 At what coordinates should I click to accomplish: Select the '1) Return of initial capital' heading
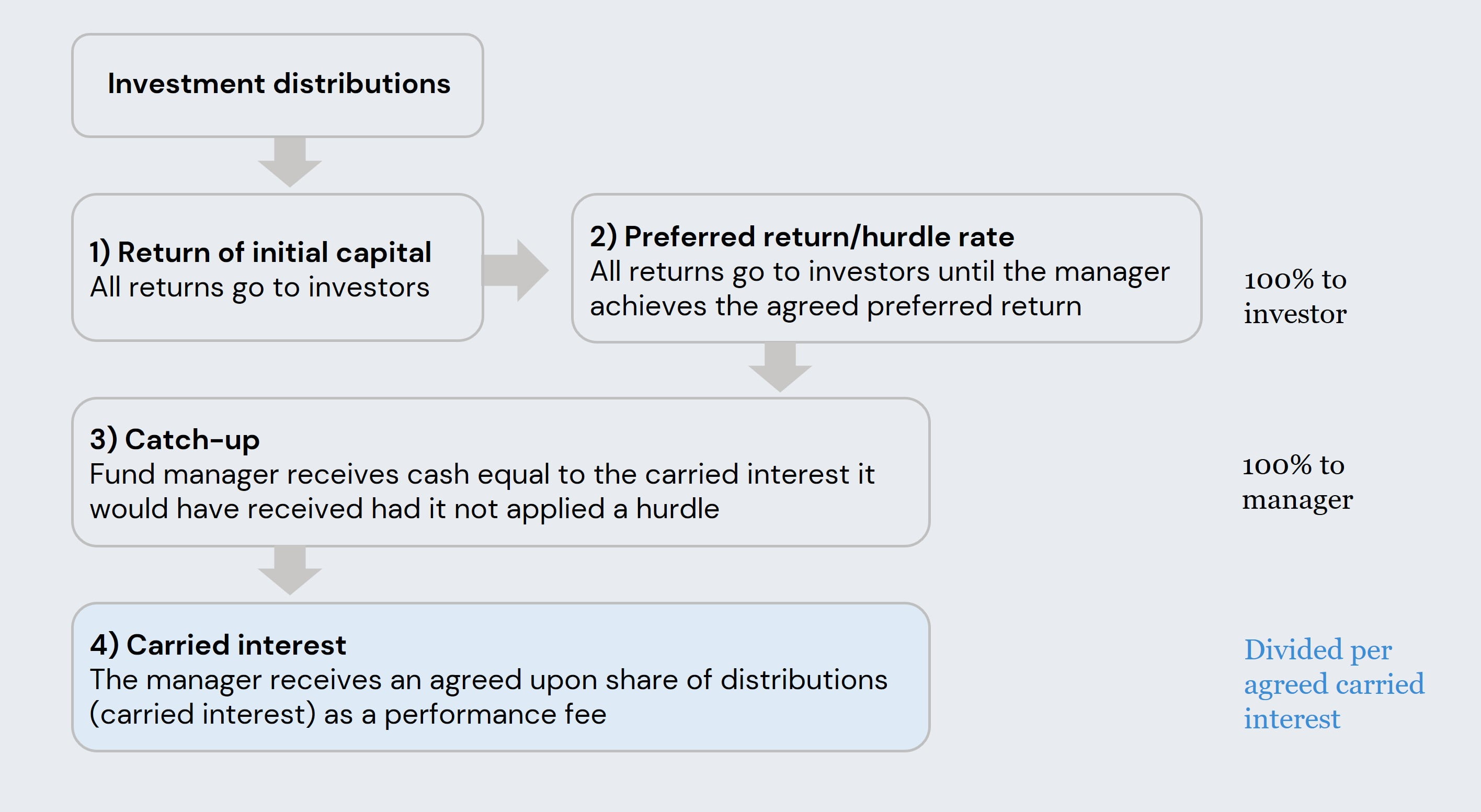(x=260, y=252)
